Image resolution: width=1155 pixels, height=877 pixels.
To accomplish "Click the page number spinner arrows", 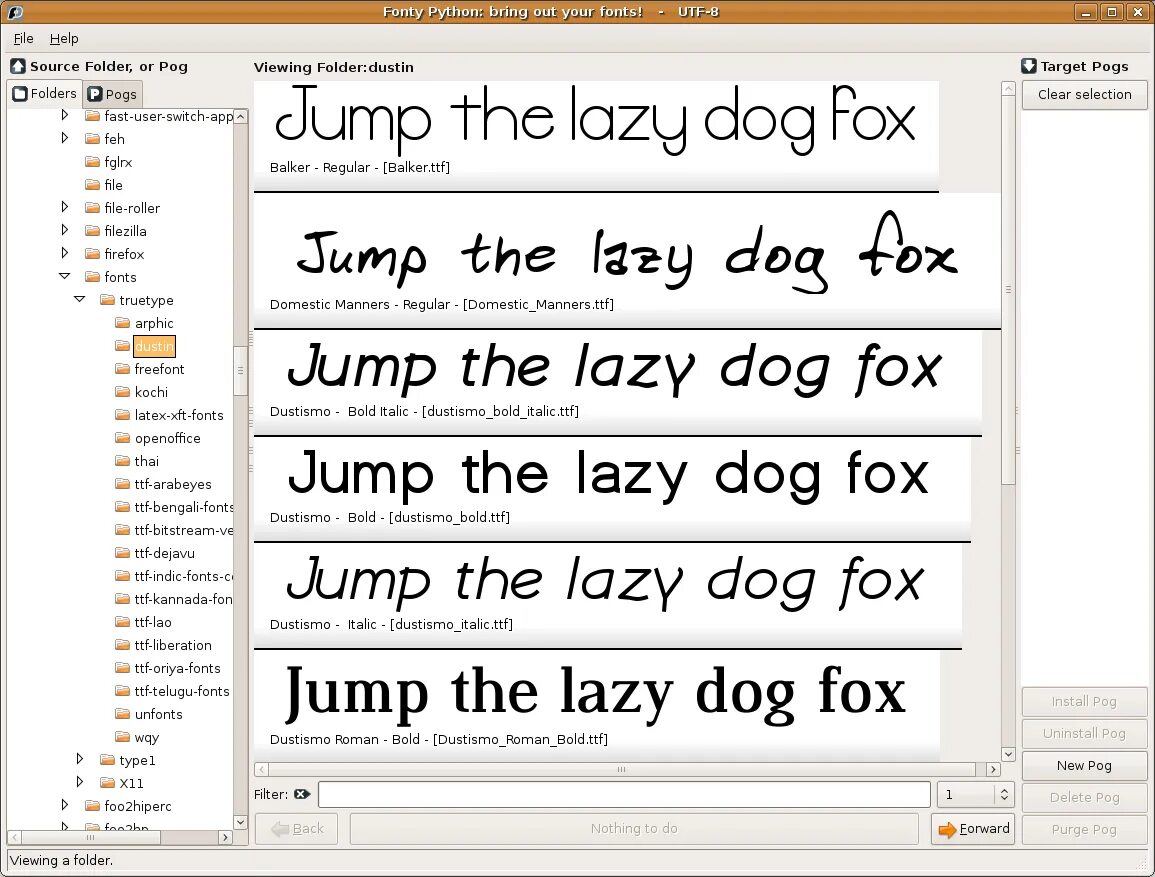I will click(x=1003, y=795).
